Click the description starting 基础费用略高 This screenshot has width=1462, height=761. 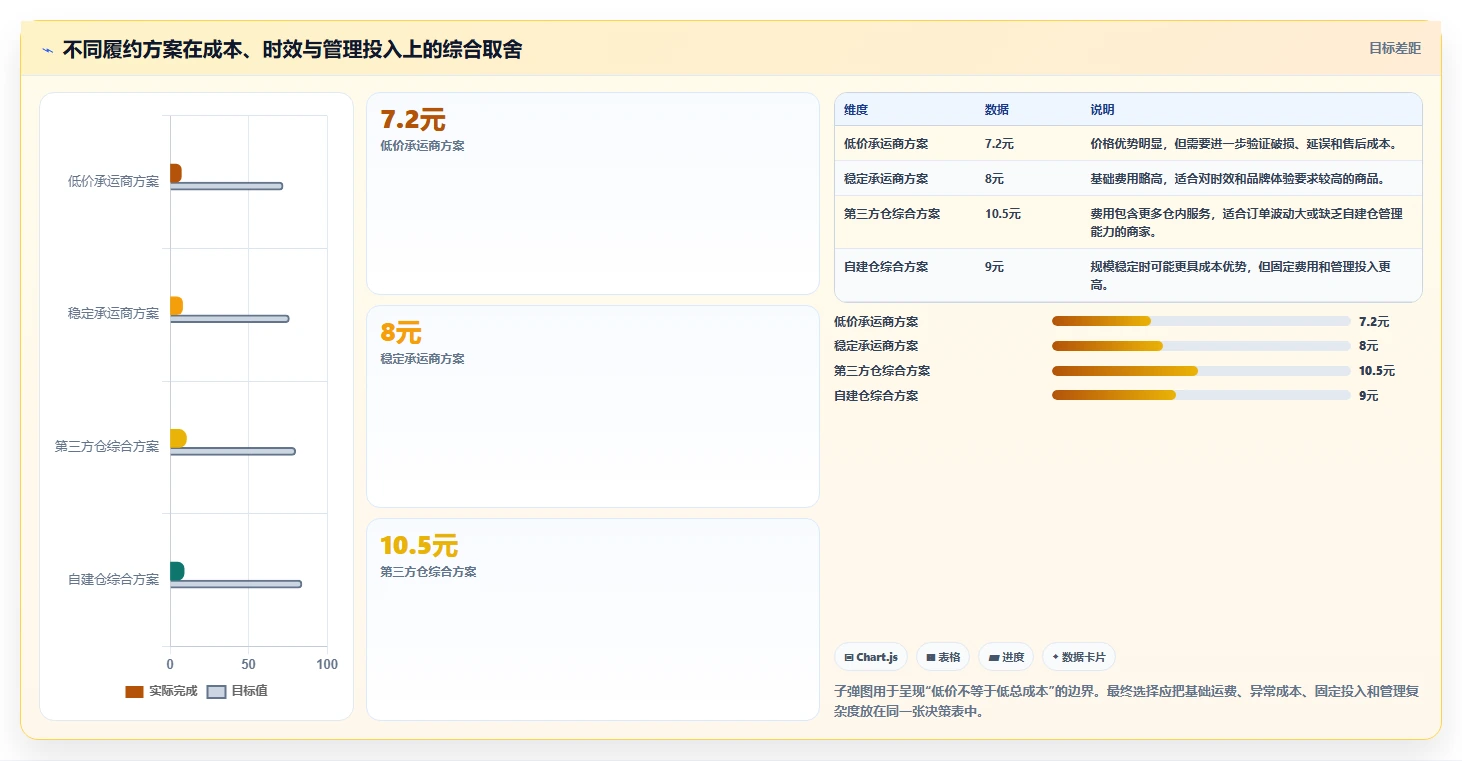tap(1237, 179)
